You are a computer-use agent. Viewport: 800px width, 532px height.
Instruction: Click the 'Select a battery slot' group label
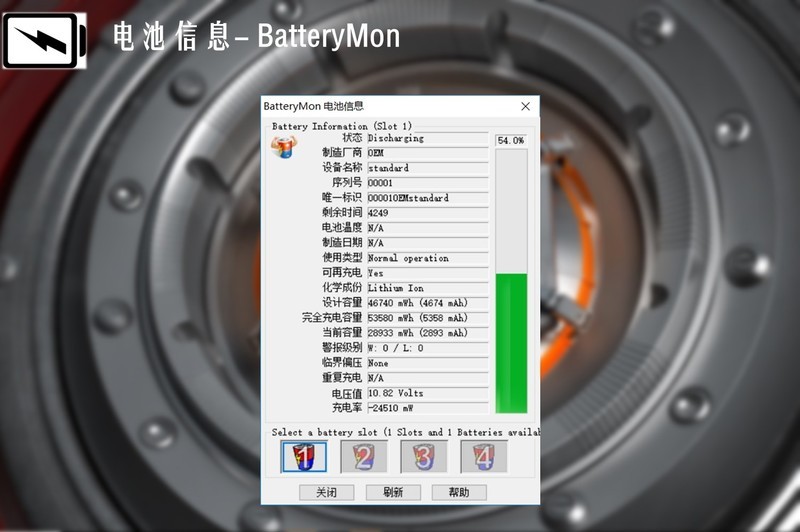pos(405,433)
